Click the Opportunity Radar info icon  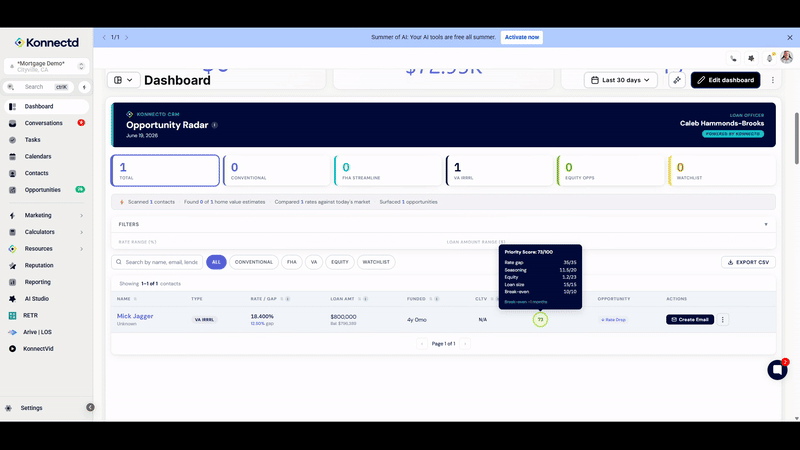(x=215, y=125)
